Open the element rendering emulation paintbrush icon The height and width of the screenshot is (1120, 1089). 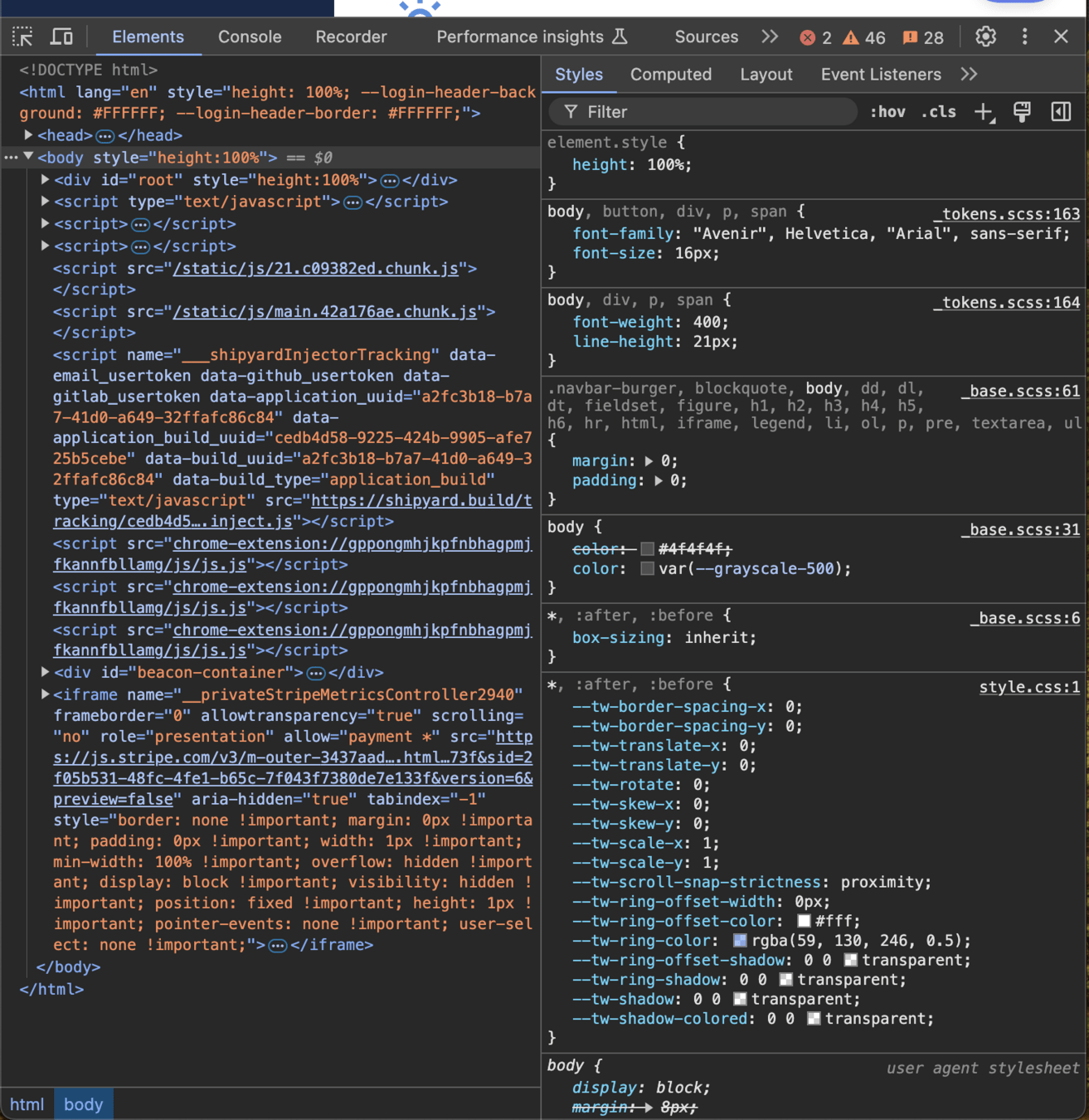coord(1022,112)
